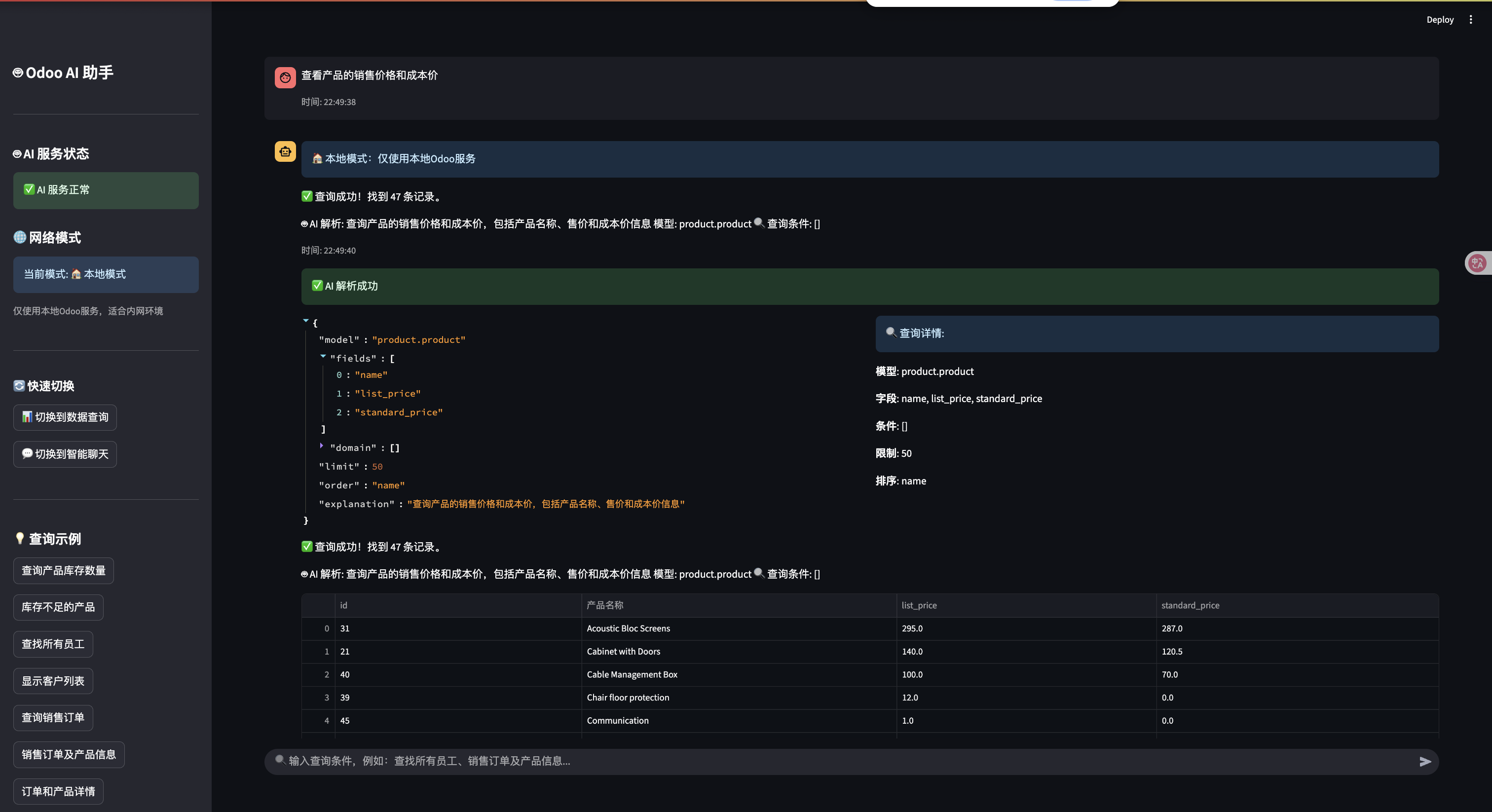1492x812 pixels.
Task: Click the Odoo AI 助手 title
Action: [63, 73]
